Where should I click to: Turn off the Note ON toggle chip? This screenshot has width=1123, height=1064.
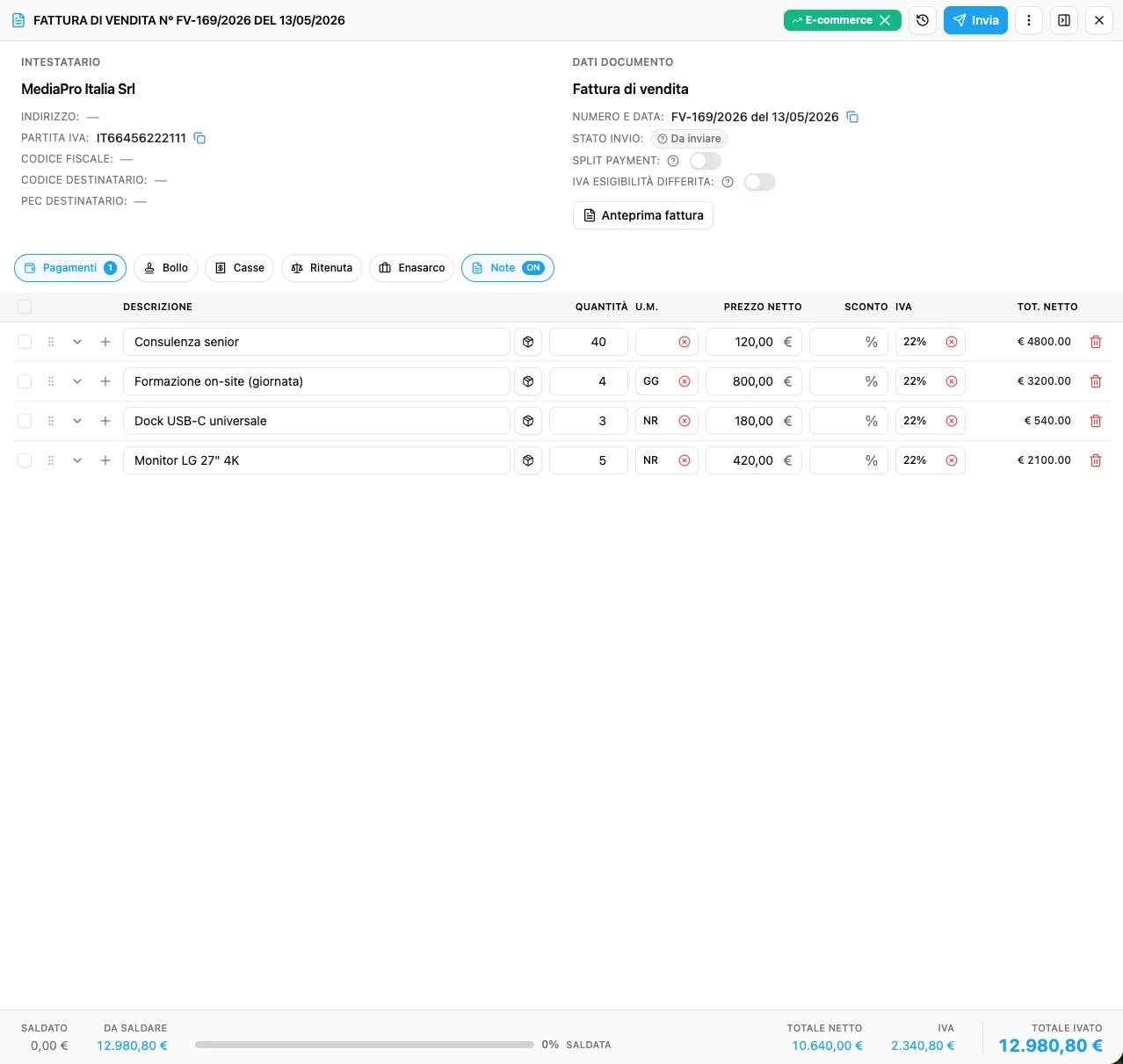pos(508,268)
